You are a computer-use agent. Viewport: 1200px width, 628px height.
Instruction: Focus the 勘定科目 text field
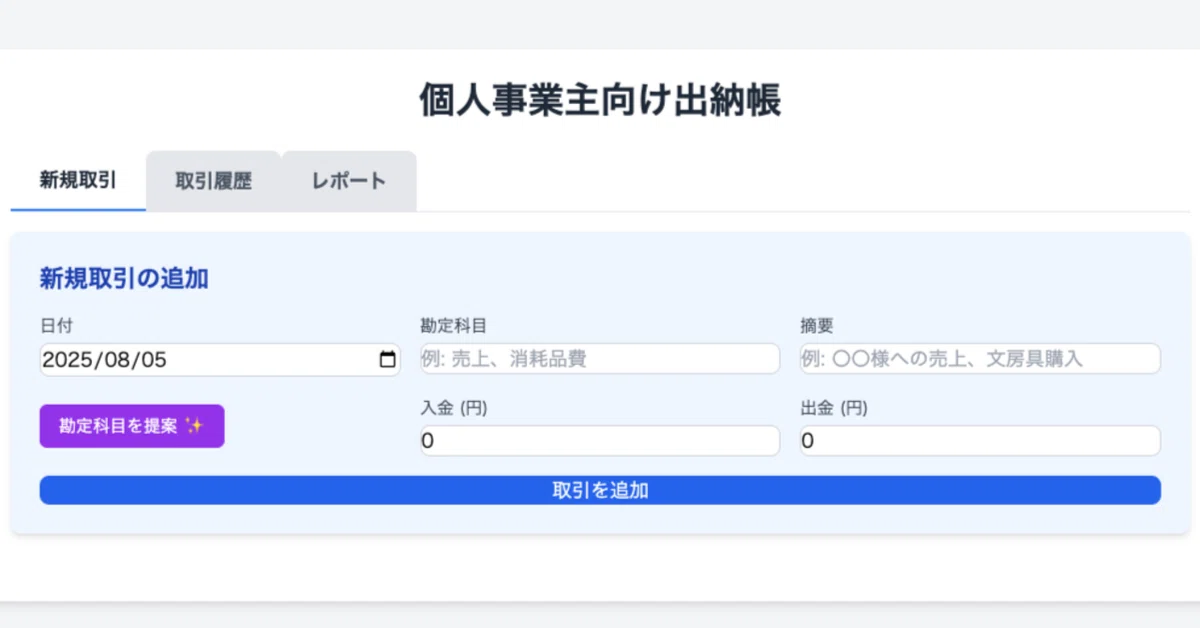tap(600, 359)
